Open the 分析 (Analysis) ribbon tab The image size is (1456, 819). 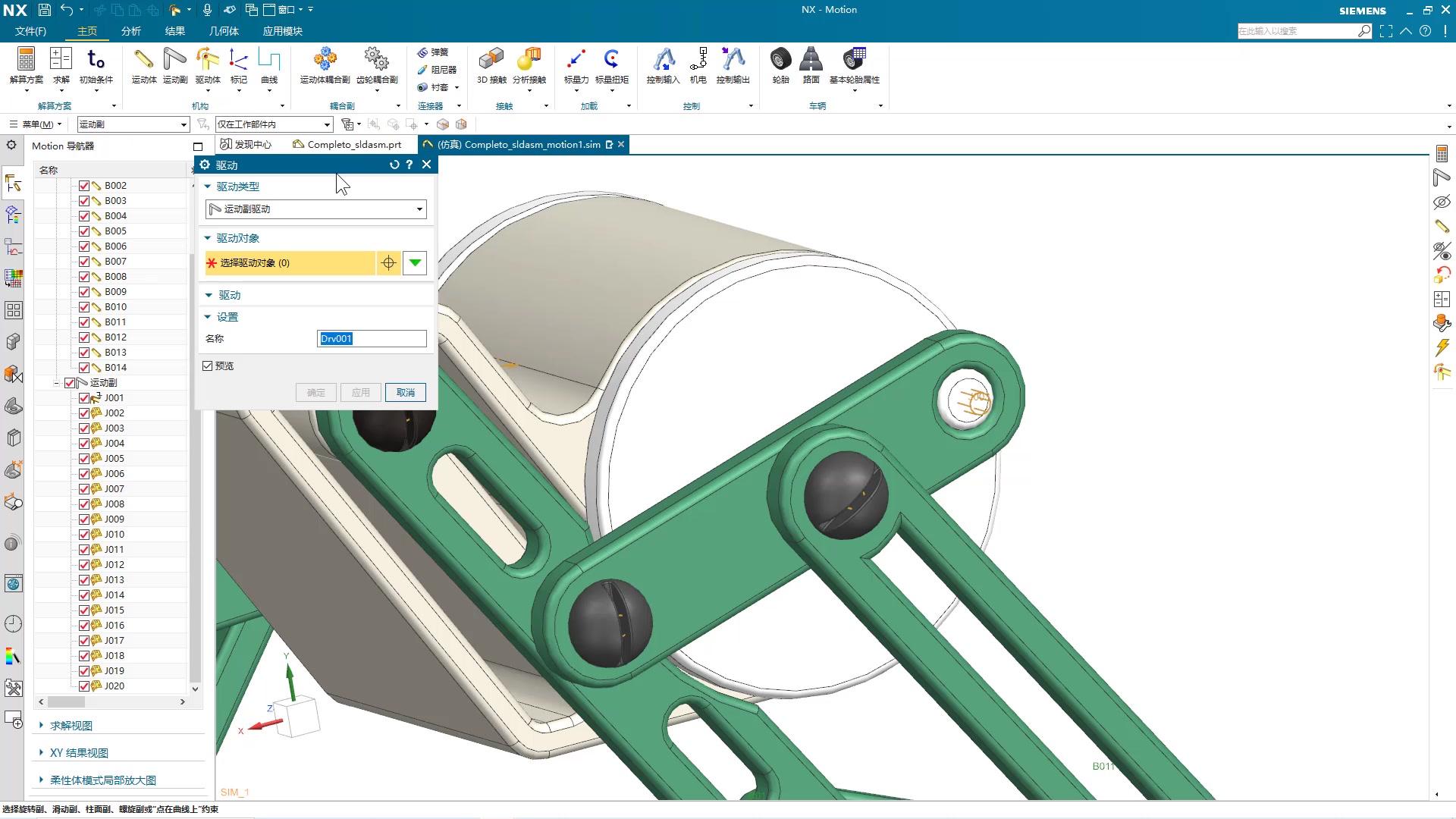point(130,31)
